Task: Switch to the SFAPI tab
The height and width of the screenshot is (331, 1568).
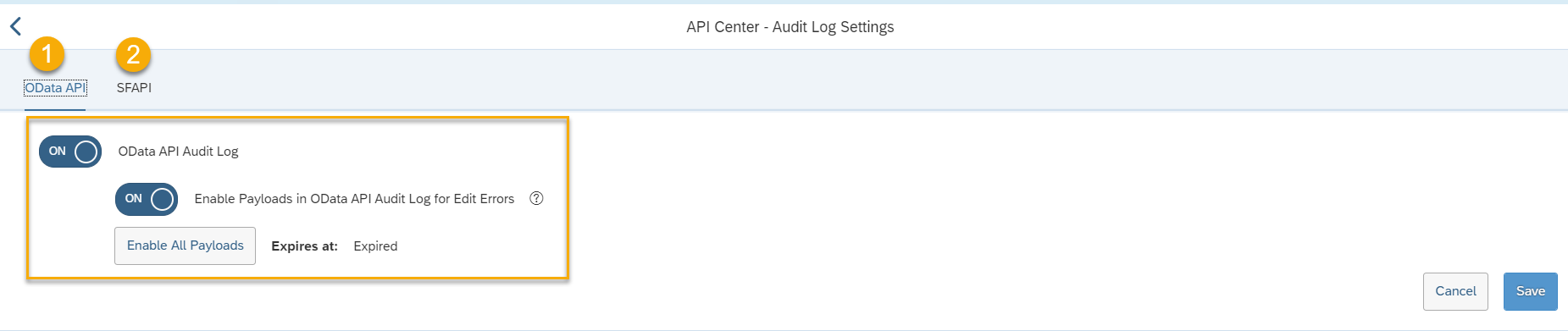Action: [134, 88]
